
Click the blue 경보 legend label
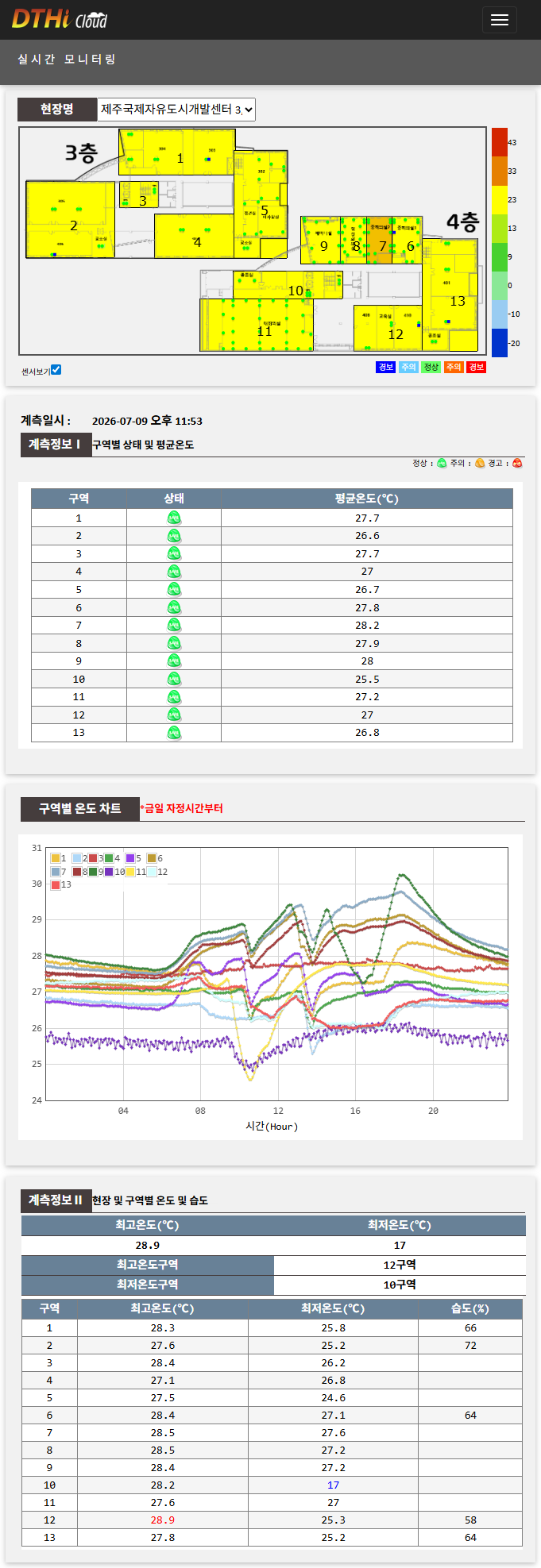pos(385,367)
